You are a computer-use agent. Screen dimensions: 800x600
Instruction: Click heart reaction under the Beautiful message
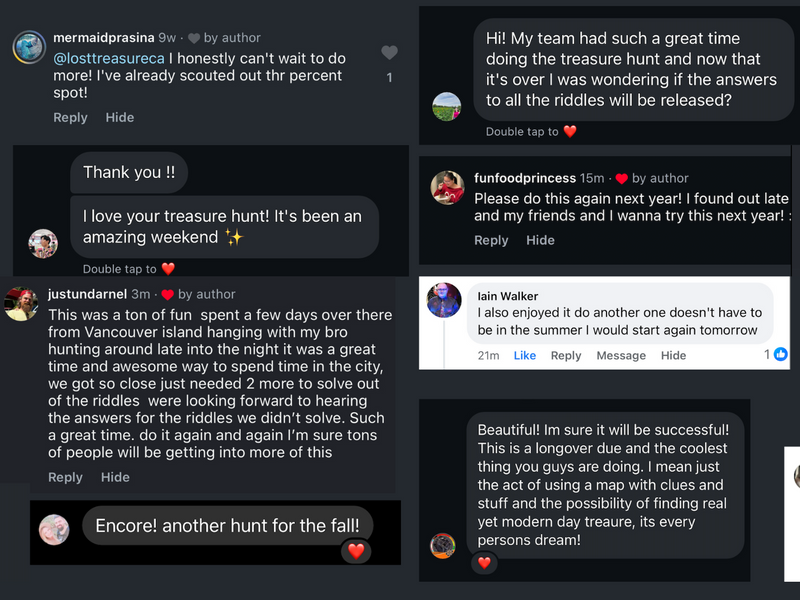pyautogui.click(x=484, y=563)
